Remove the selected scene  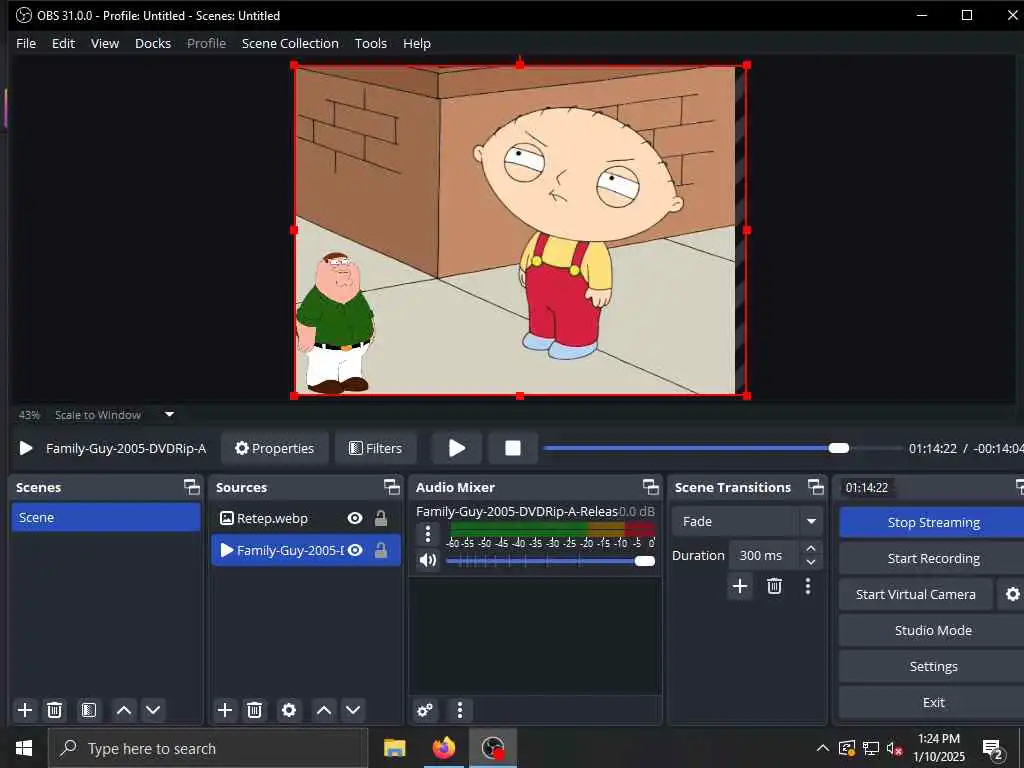click(55, 710)
